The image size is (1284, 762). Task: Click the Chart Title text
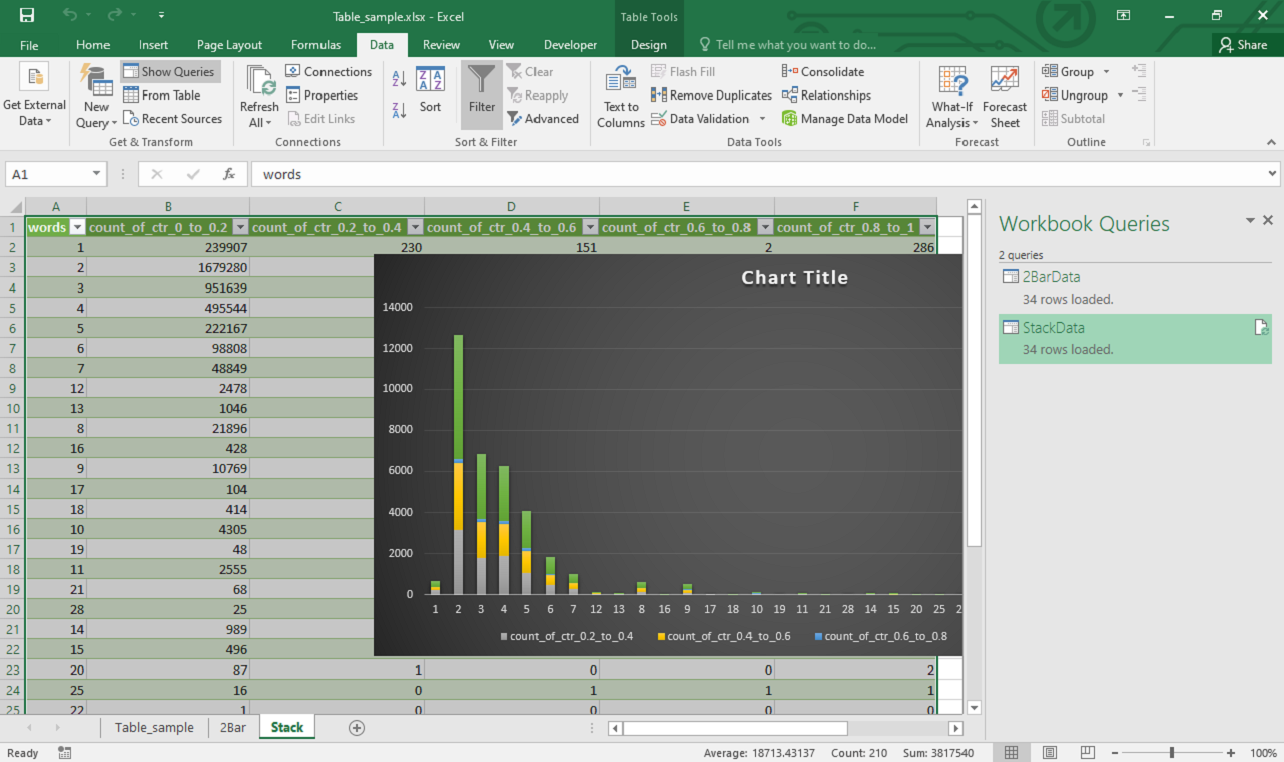pyautogui.click(x=794, y=278)
